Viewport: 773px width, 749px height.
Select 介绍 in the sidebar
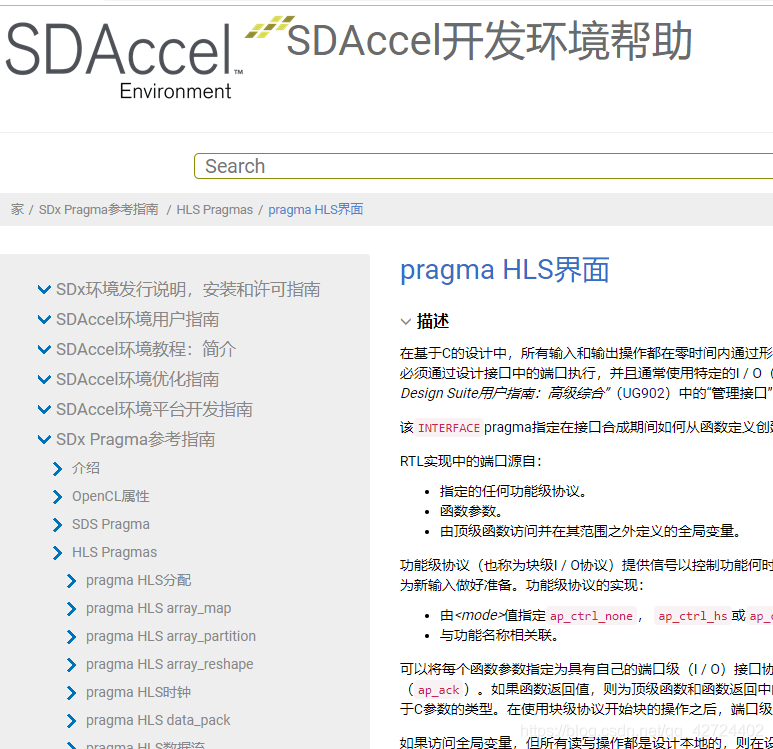click(x=86, y=468)
